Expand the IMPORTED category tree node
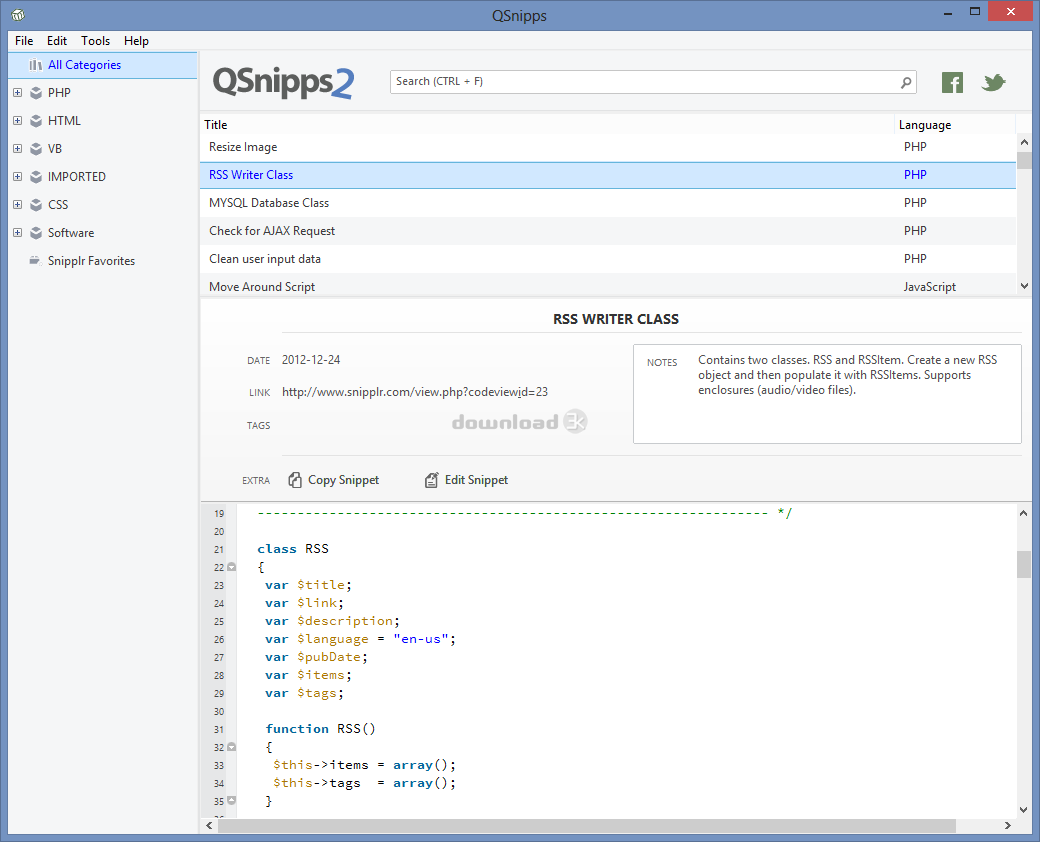 [17, 177]
